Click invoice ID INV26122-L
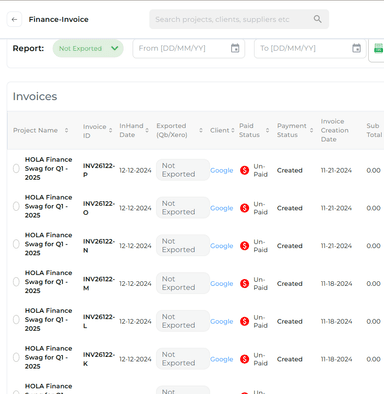Screen dimensions: 384x394 pos(99,321)
